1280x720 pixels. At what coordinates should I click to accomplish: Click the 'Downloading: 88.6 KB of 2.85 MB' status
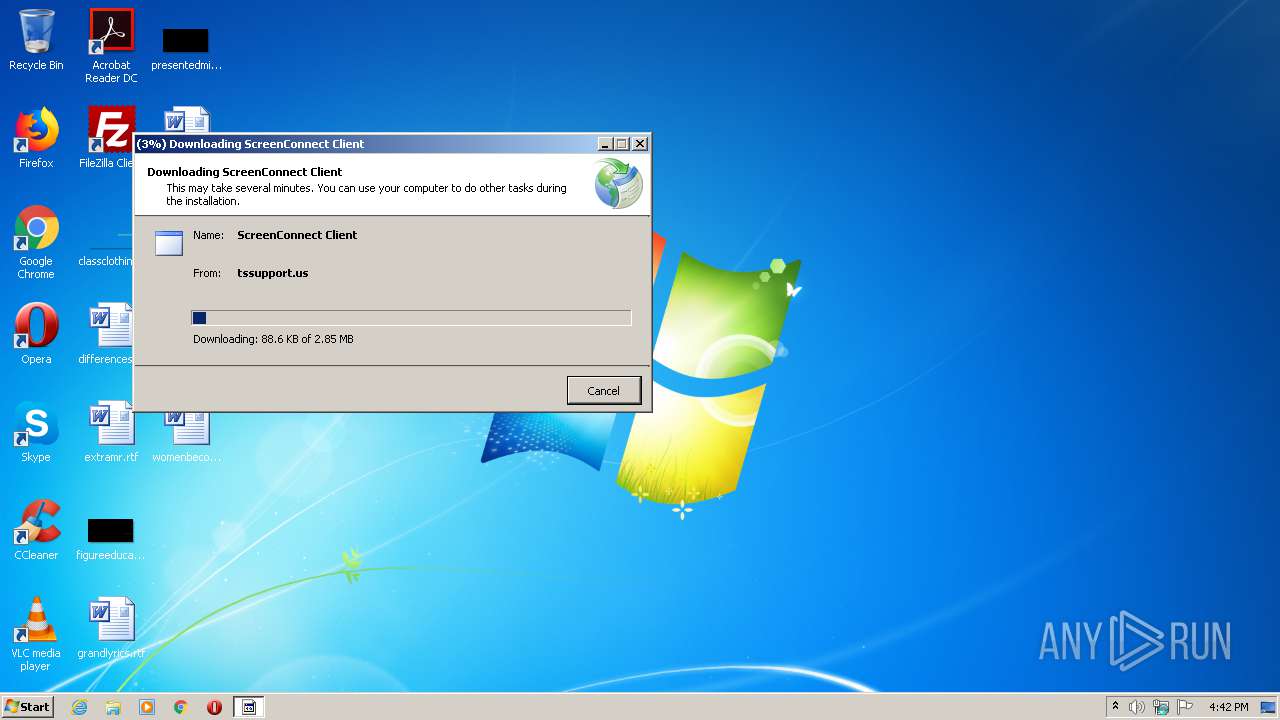click(273, 339)
